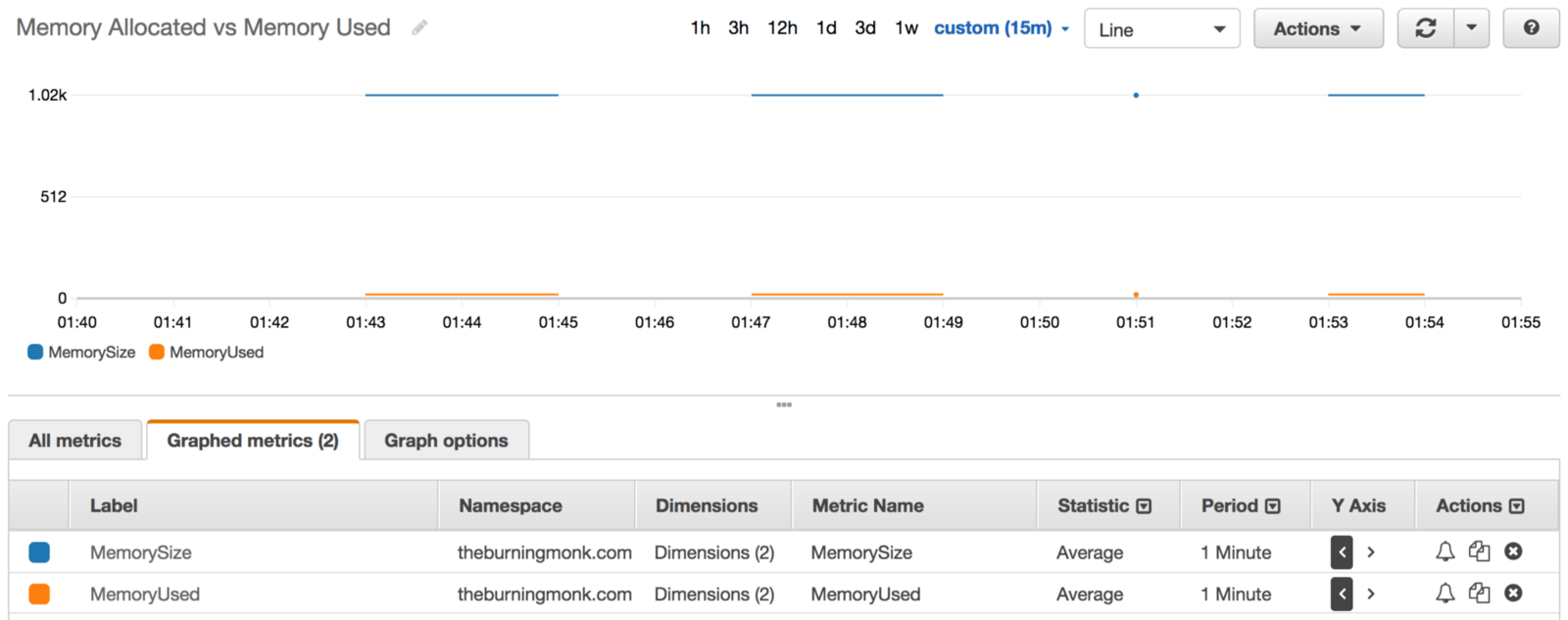Remove MemorySize metric with the X icon
The width and height of the screenshot is (1568, 620).
(x=1513, y=551)
